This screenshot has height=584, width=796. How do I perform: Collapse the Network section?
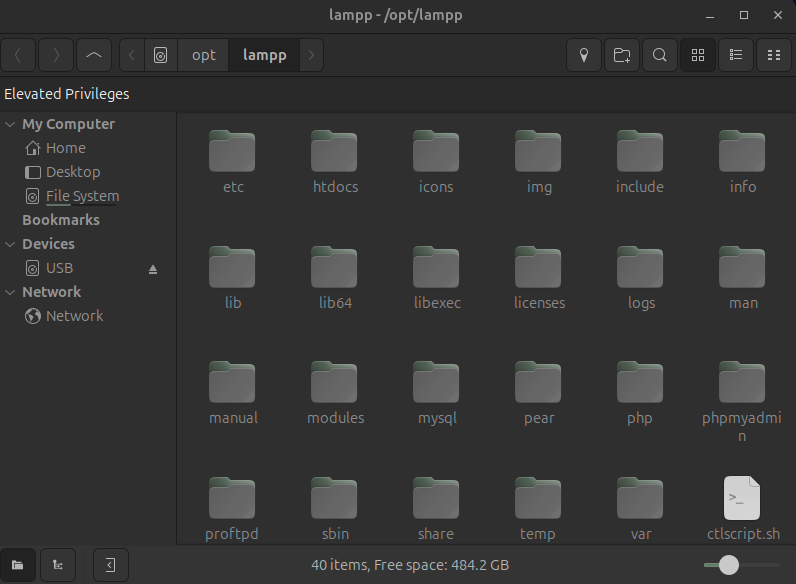click(10, 292)
